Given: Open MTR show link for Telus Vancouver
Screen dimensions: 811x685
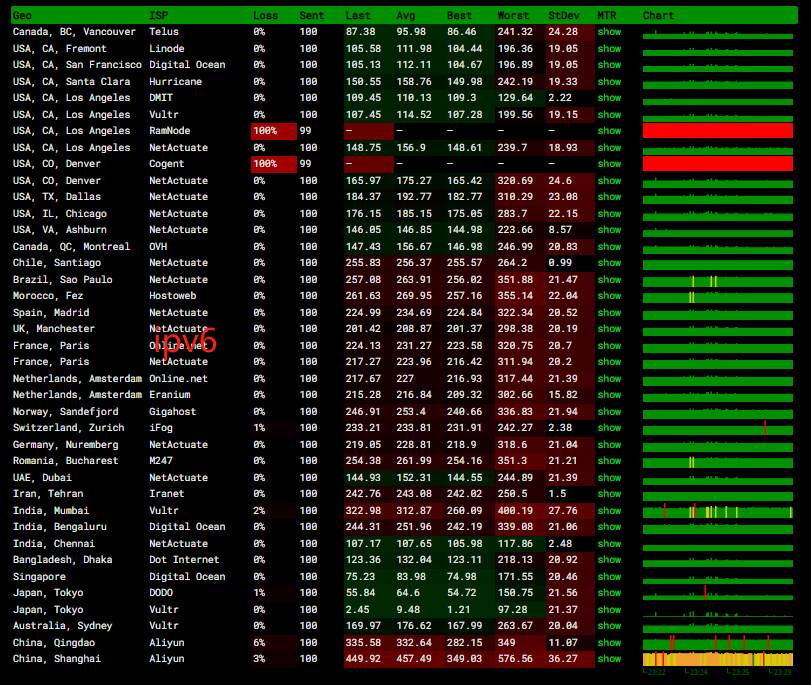Looking at the screenshot, I should [609, 32].
